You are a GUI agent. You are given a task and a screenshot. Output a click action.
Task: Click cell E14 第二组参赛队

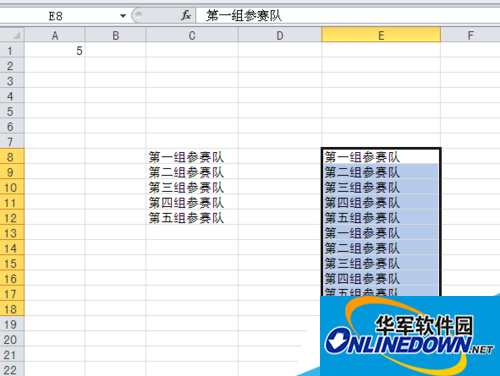381,248
